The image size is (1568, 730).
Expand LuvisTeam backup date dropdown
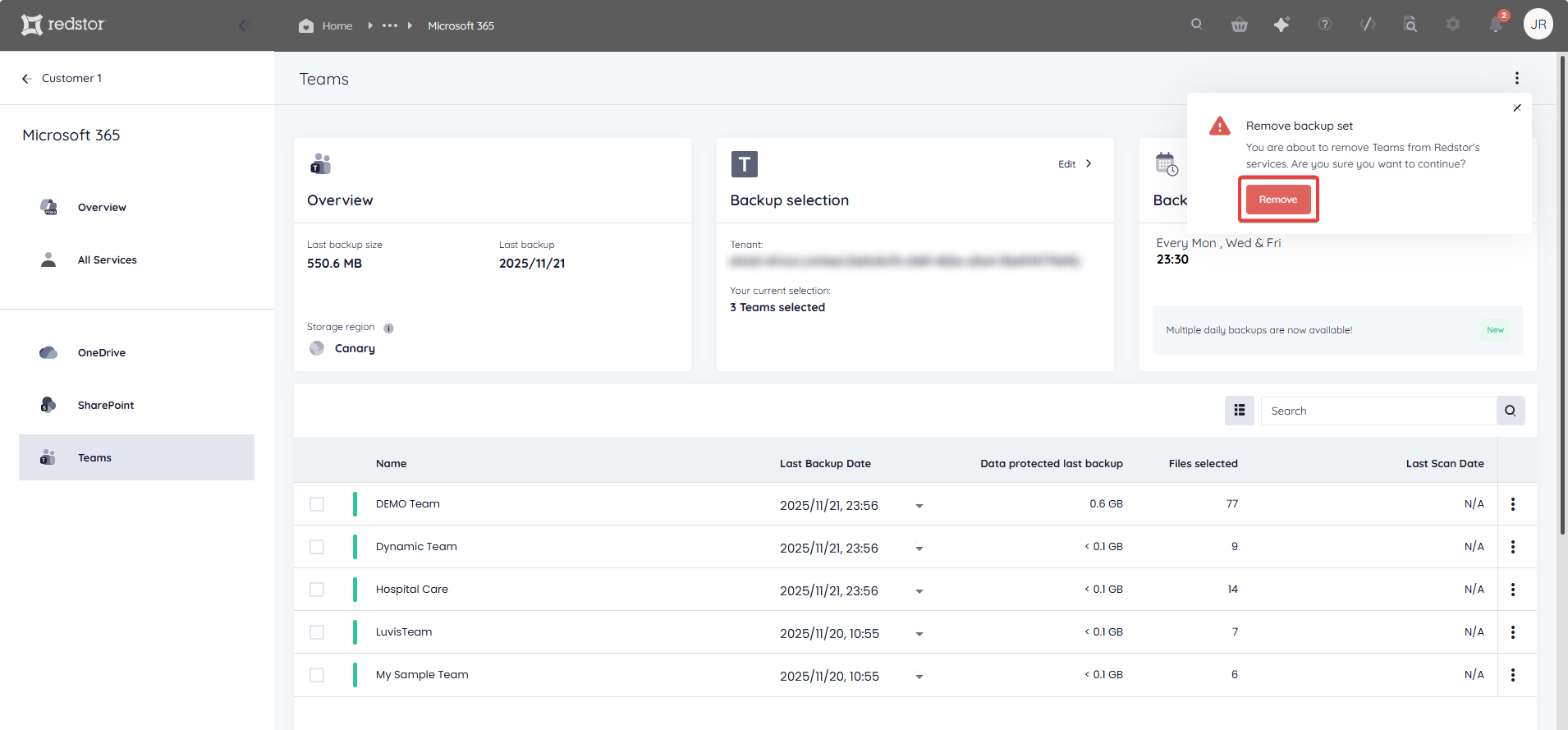click(x=919, y=634)
